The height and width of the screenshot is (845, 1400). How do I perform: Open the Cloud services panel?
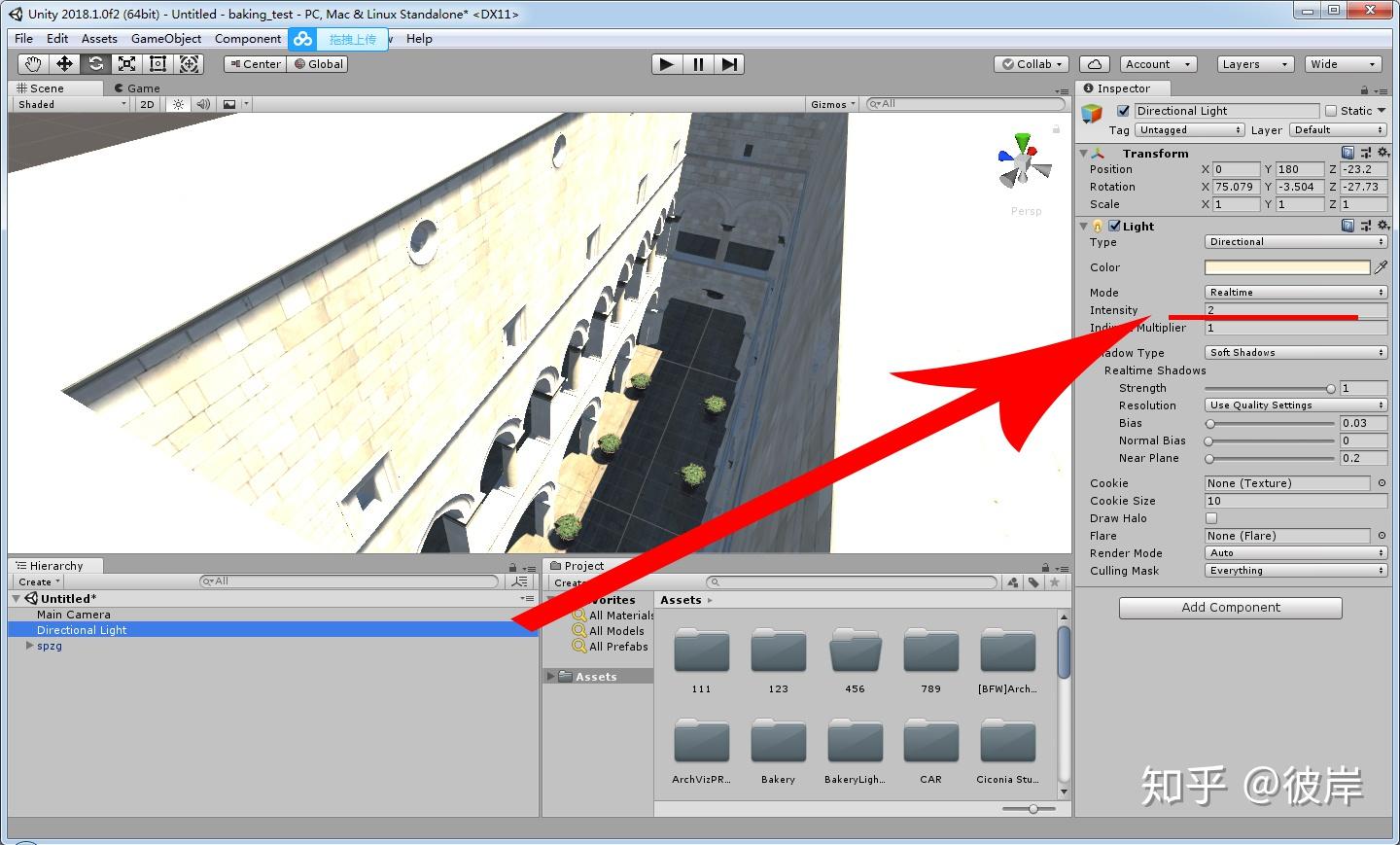tap(1095, 64)
